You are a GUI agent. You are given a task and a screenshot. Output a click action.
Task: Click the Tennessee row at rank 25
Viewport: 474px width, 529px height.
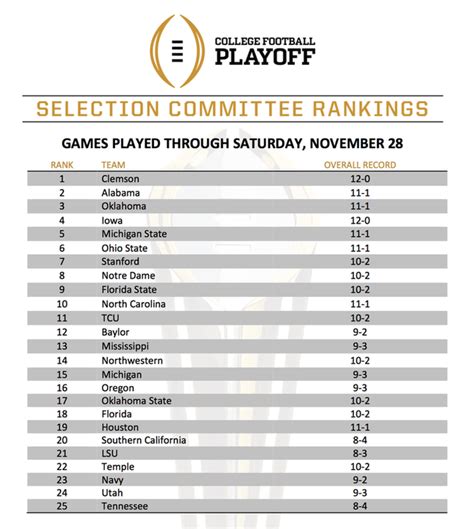coord(238,506)
